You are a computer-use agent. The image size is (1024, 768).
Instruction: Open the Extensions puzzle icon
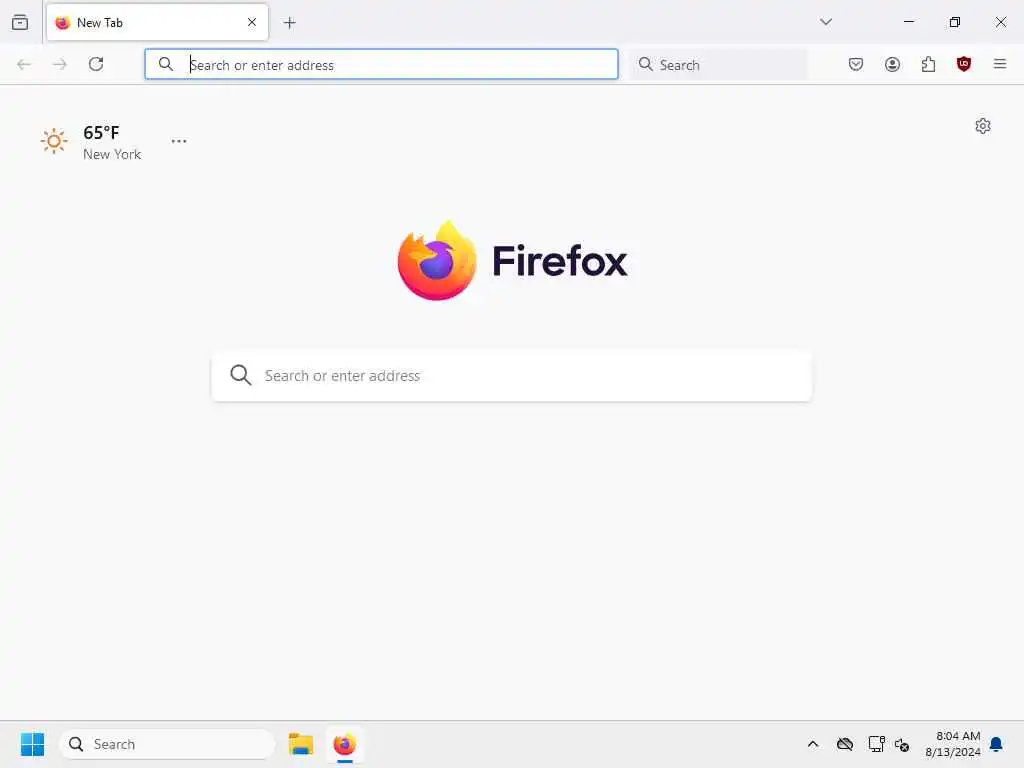(x=928, y=64)
